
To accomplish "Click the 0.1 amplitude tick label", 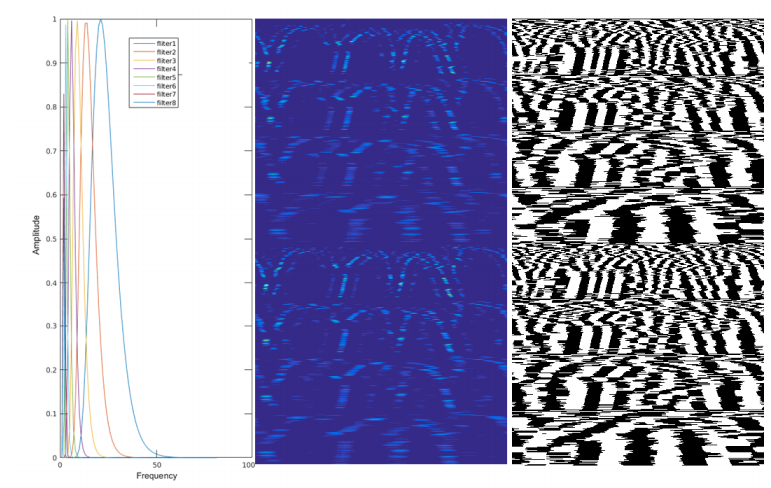I will click(51, 413).
